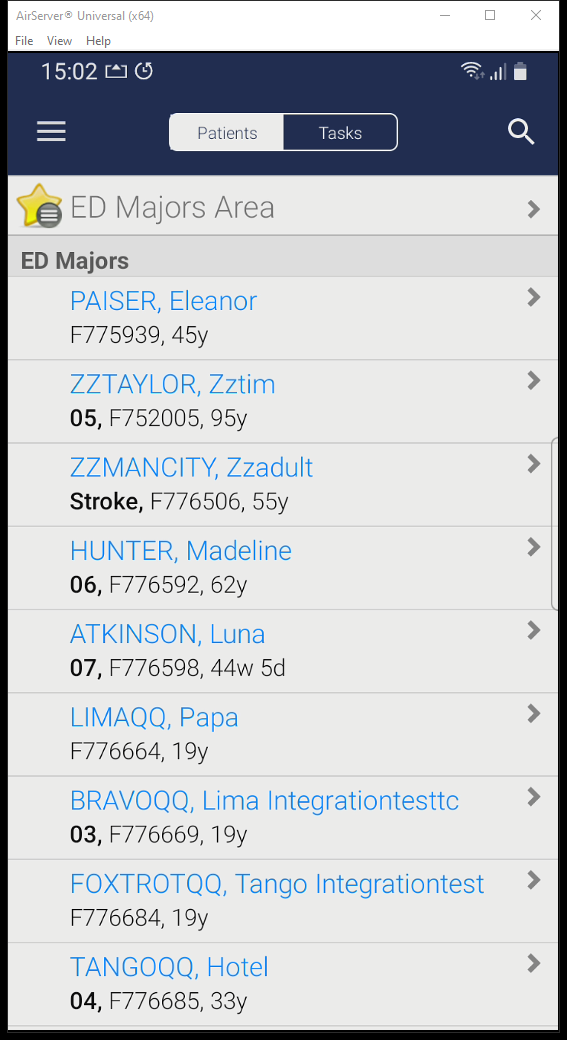Tap the sync clock icon in status bar
Viewport: 567px width, 1040px height.
pos(144,71)
